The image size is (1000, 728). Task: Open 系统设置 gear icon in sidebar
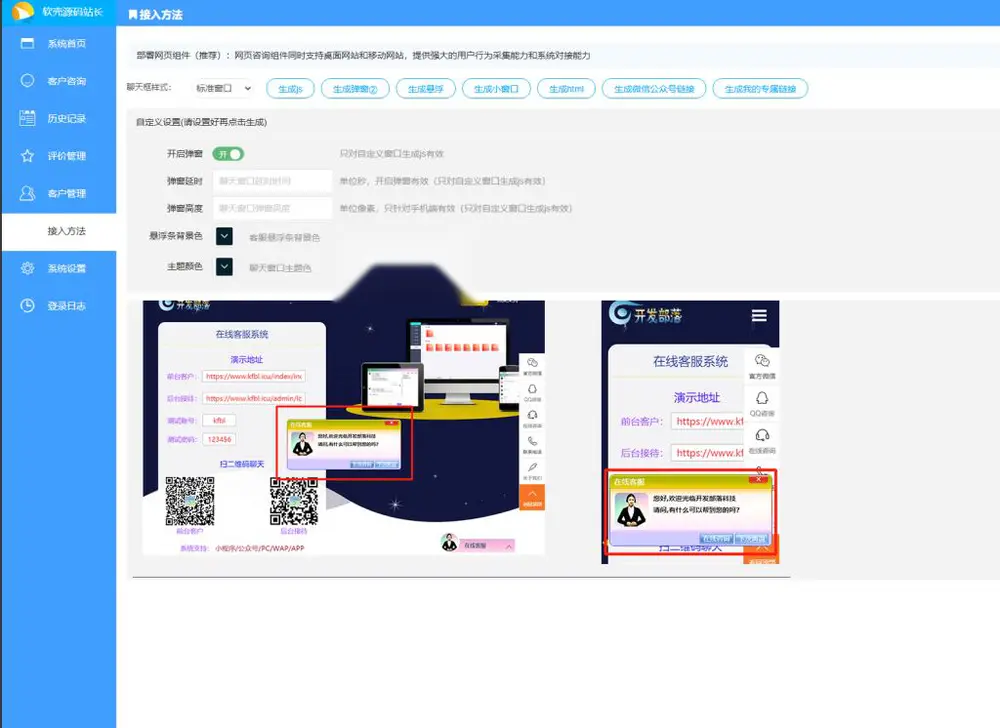point(27,268)
